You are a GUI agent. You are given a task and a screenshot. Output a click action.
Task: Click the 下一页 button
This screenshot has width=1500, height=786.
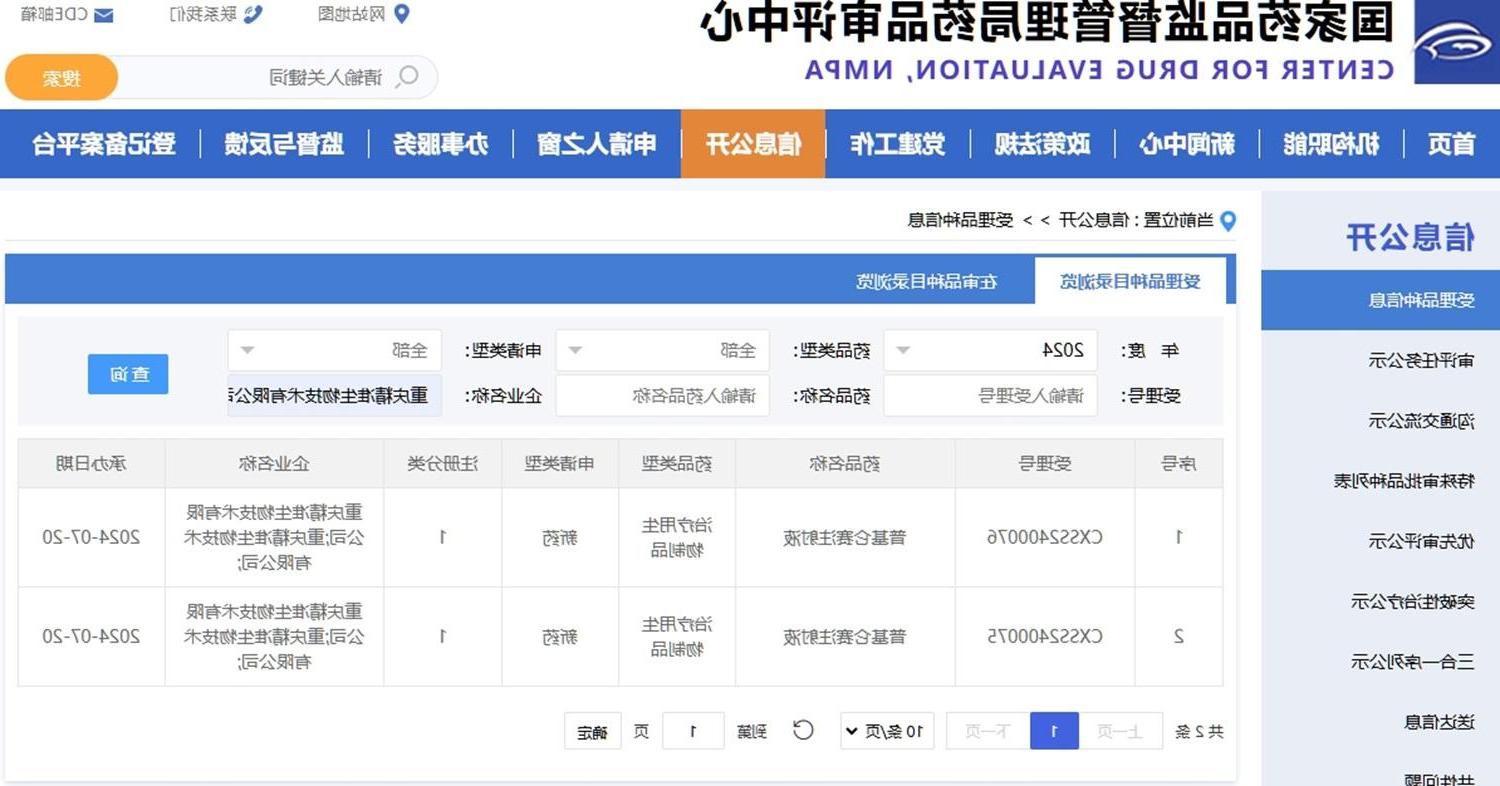988,731
